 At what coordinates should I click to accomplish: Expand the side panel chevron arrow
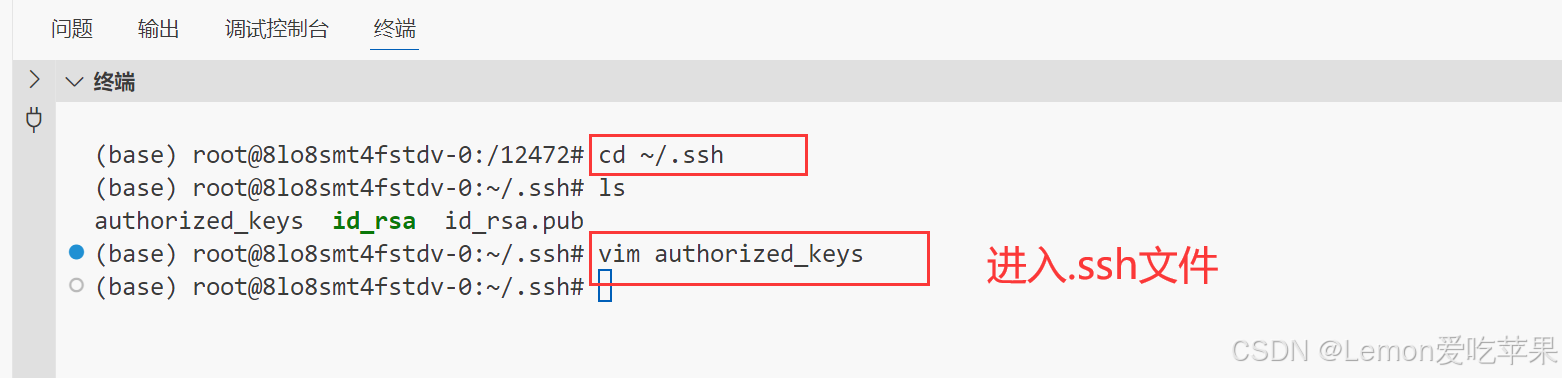pos(34,80)
